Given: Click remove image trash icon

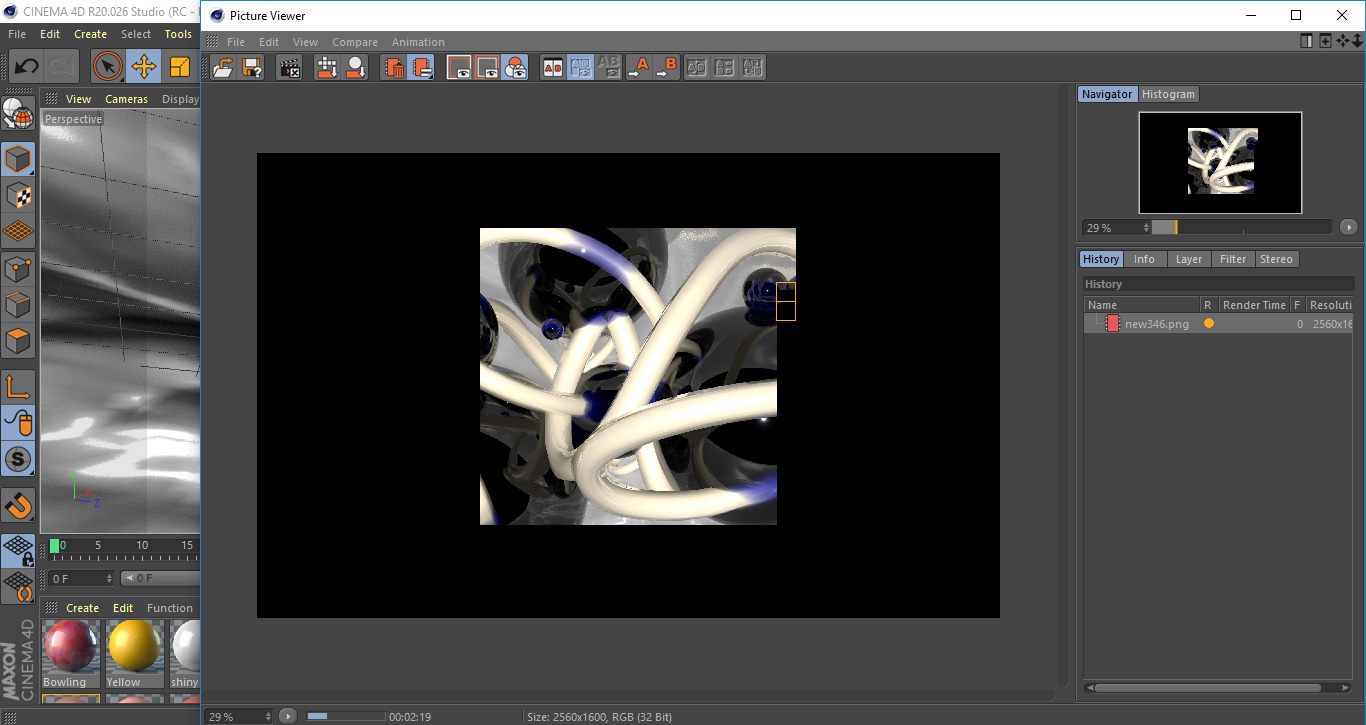Looking at the screenshot, I should coord(394,67).
